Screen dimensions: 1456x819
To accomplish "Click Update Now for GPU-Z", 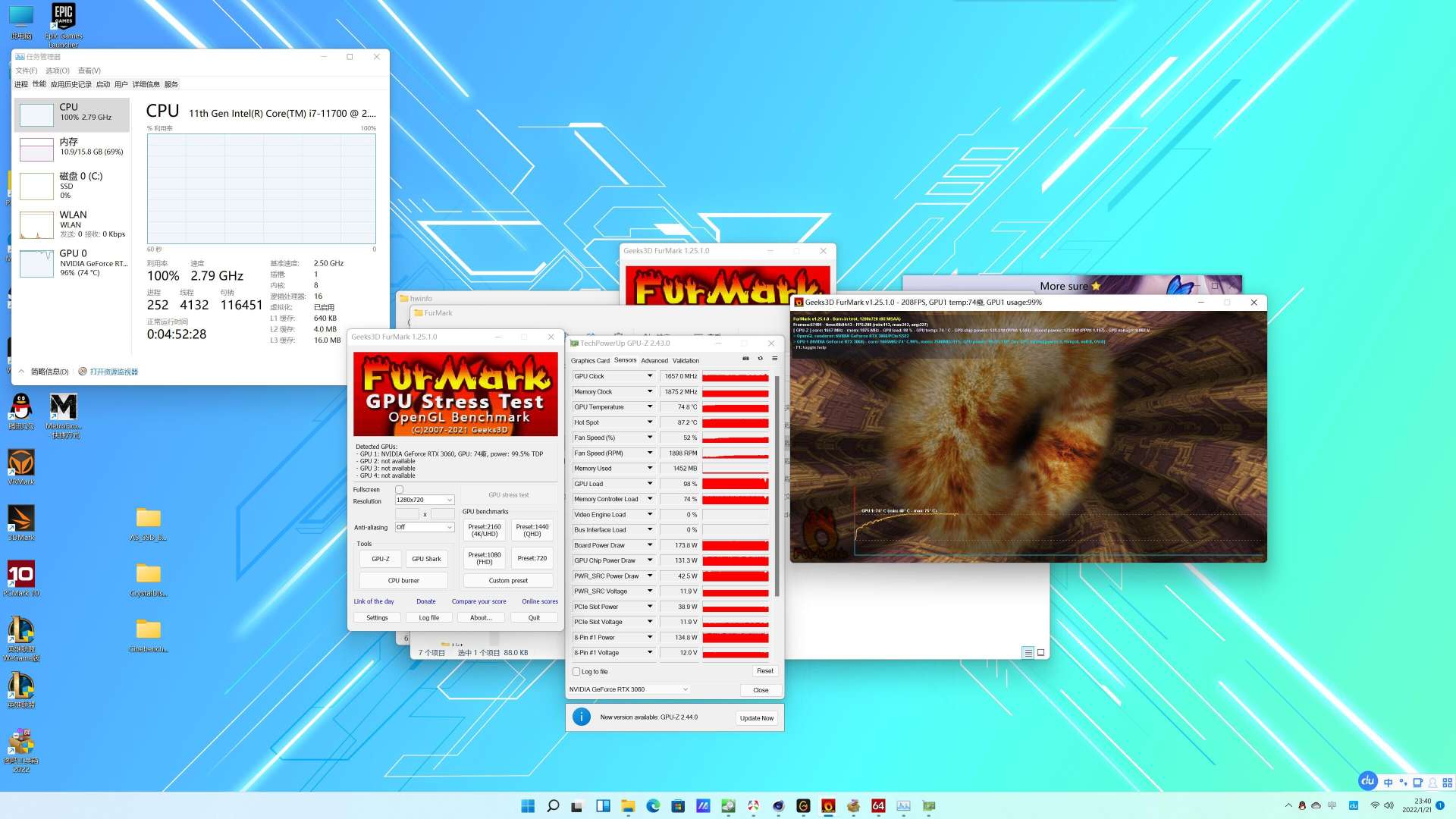I will click(756, 718).
